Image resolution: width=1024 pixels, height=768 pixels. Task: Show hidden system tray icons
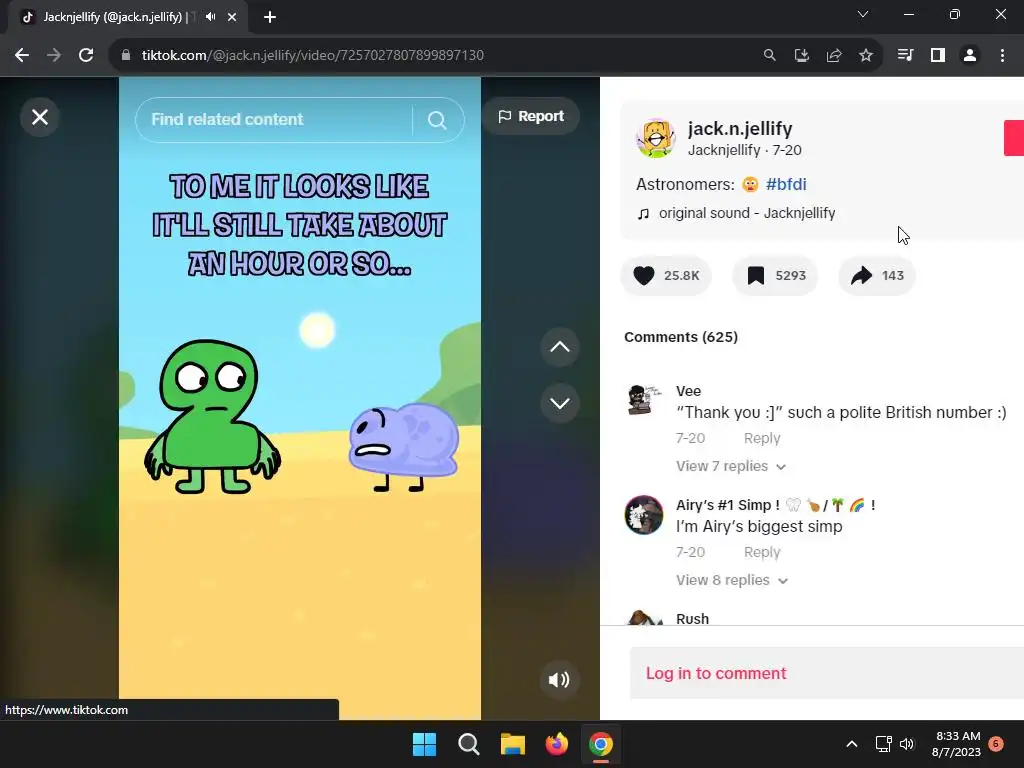click(x=852, y=744)
